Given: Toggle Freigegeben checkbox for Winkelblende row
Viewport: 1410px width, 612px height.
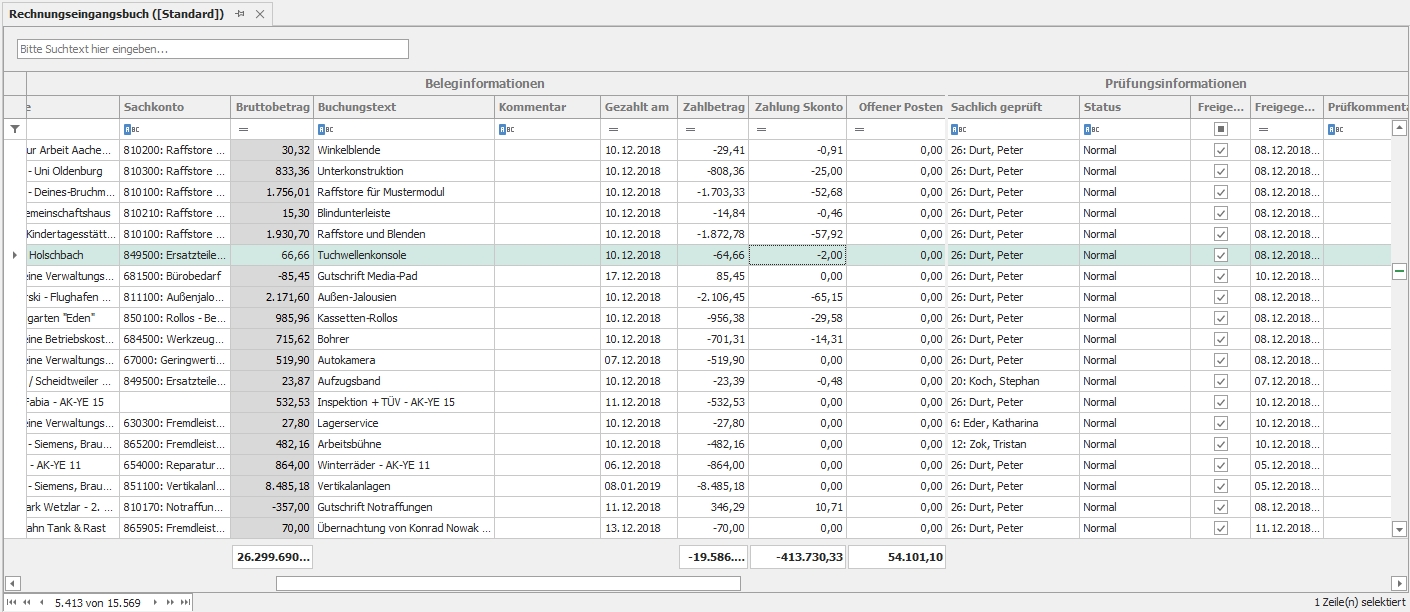Looking at the screenshot, I should 1220,150.
